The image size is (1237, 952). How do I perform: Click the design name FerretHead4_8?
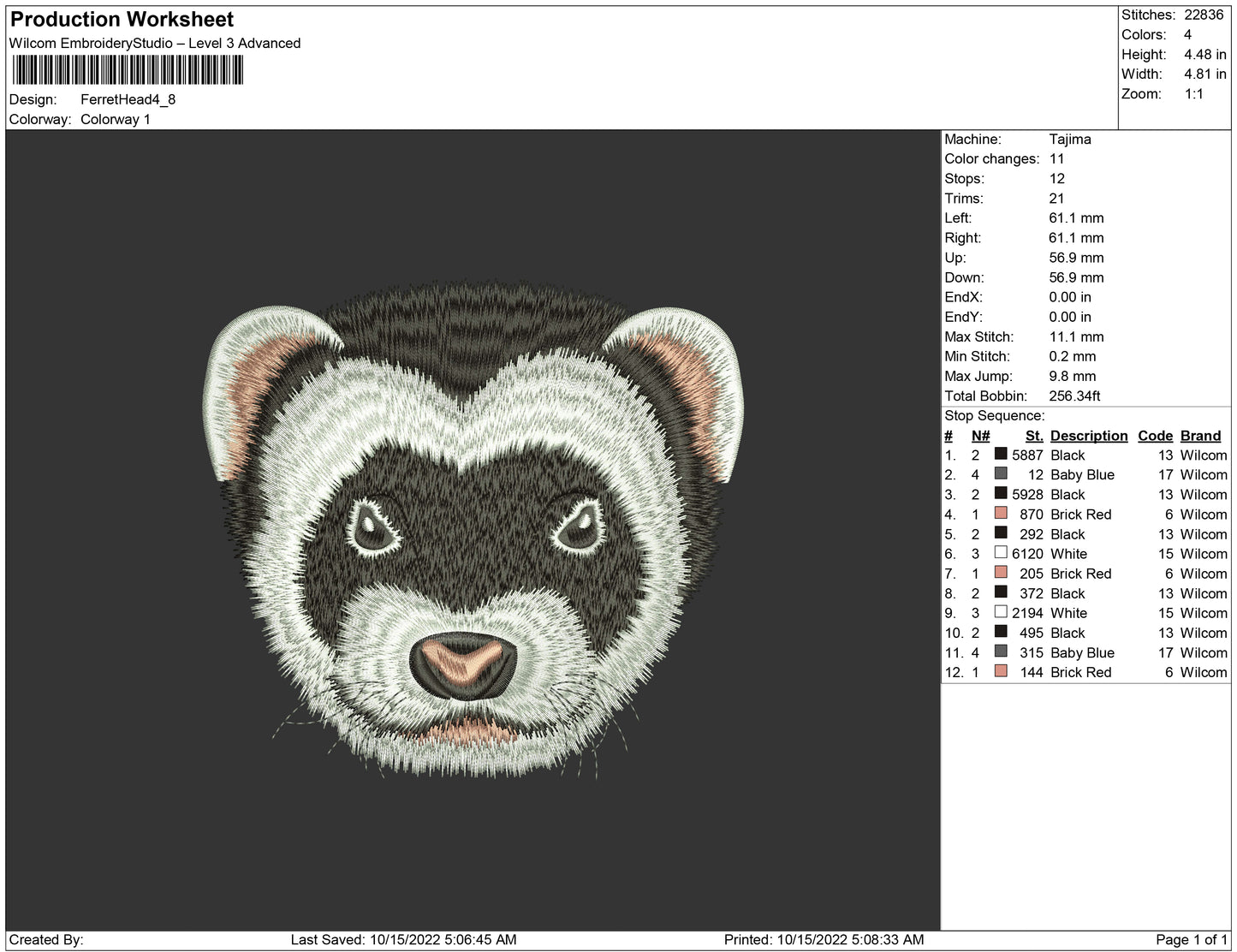[x=128, y=99]
